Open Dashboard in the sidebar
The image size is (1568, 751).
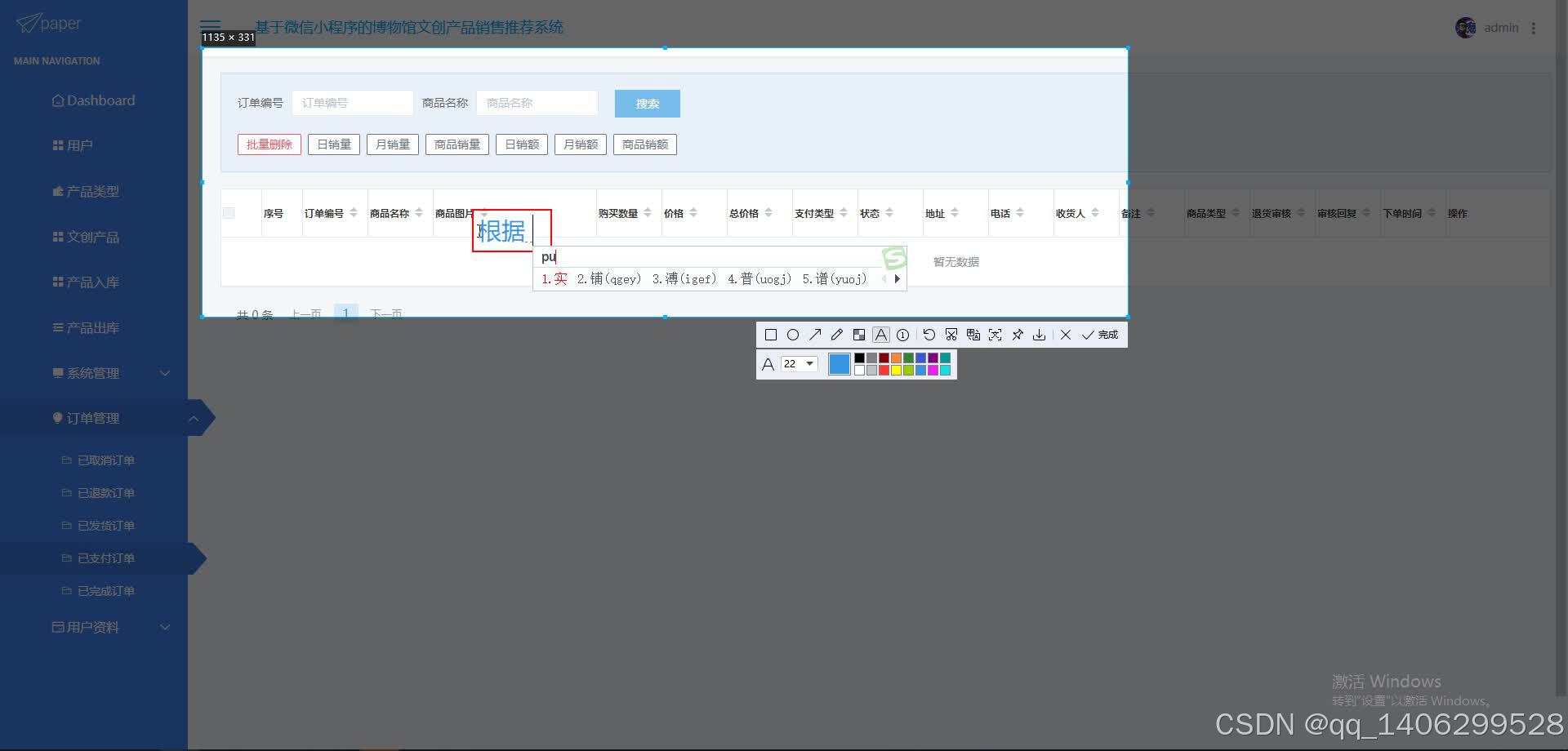tap(94, 100)
